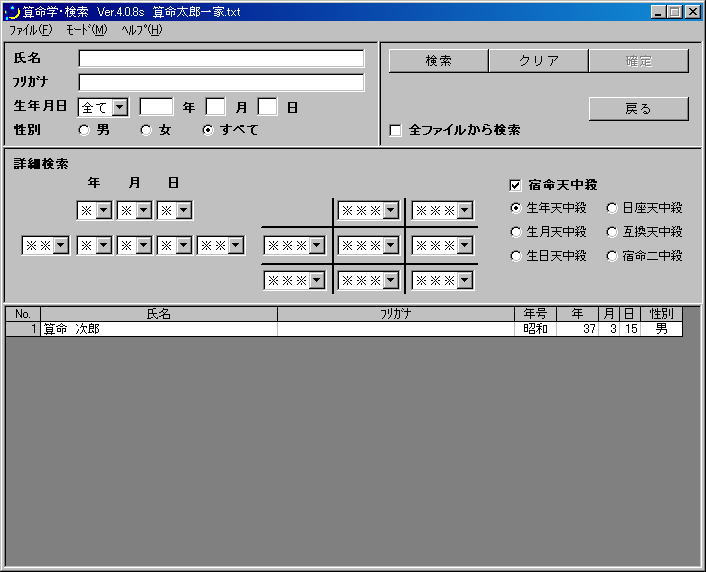This screenshot has width=706, height=572.
Task: Open top-row 日 dropdown under 詳細検索
Action: coord(184,210)
